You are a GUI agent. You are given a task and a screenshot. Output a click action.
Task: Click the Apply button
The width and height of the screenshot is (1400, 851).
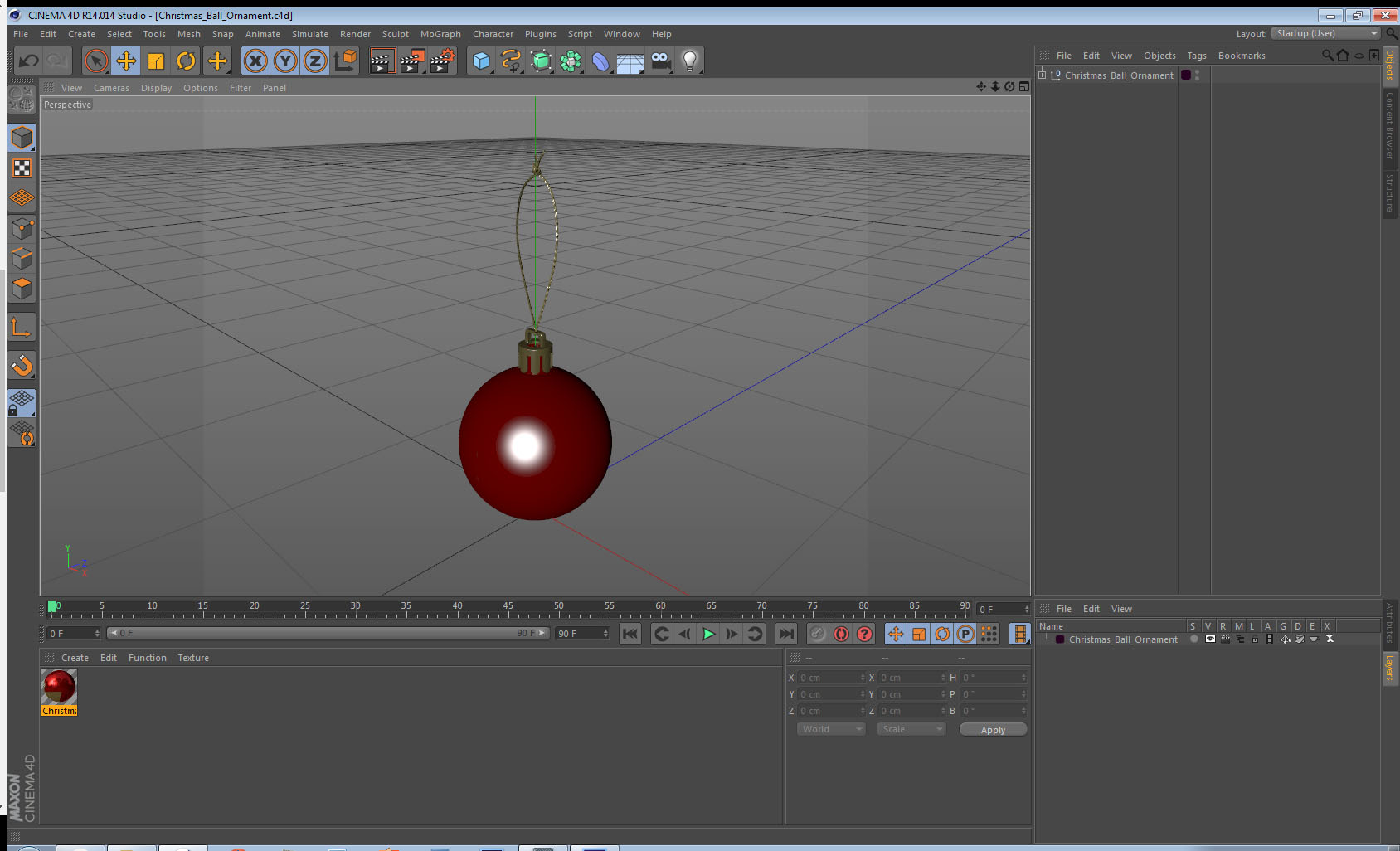(993, 730)
